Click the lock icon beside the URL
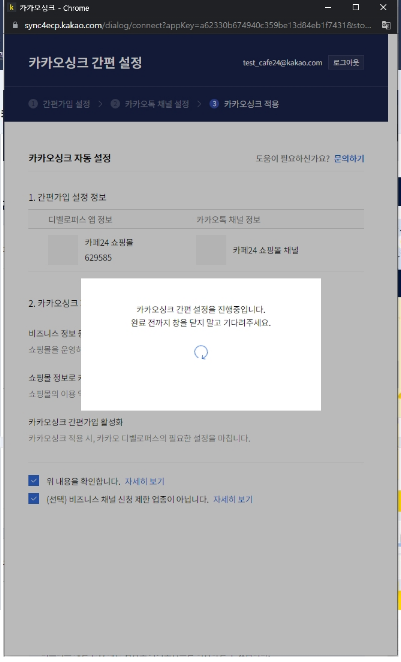Screen dimensions: 401x662 (x=15, y=25)
